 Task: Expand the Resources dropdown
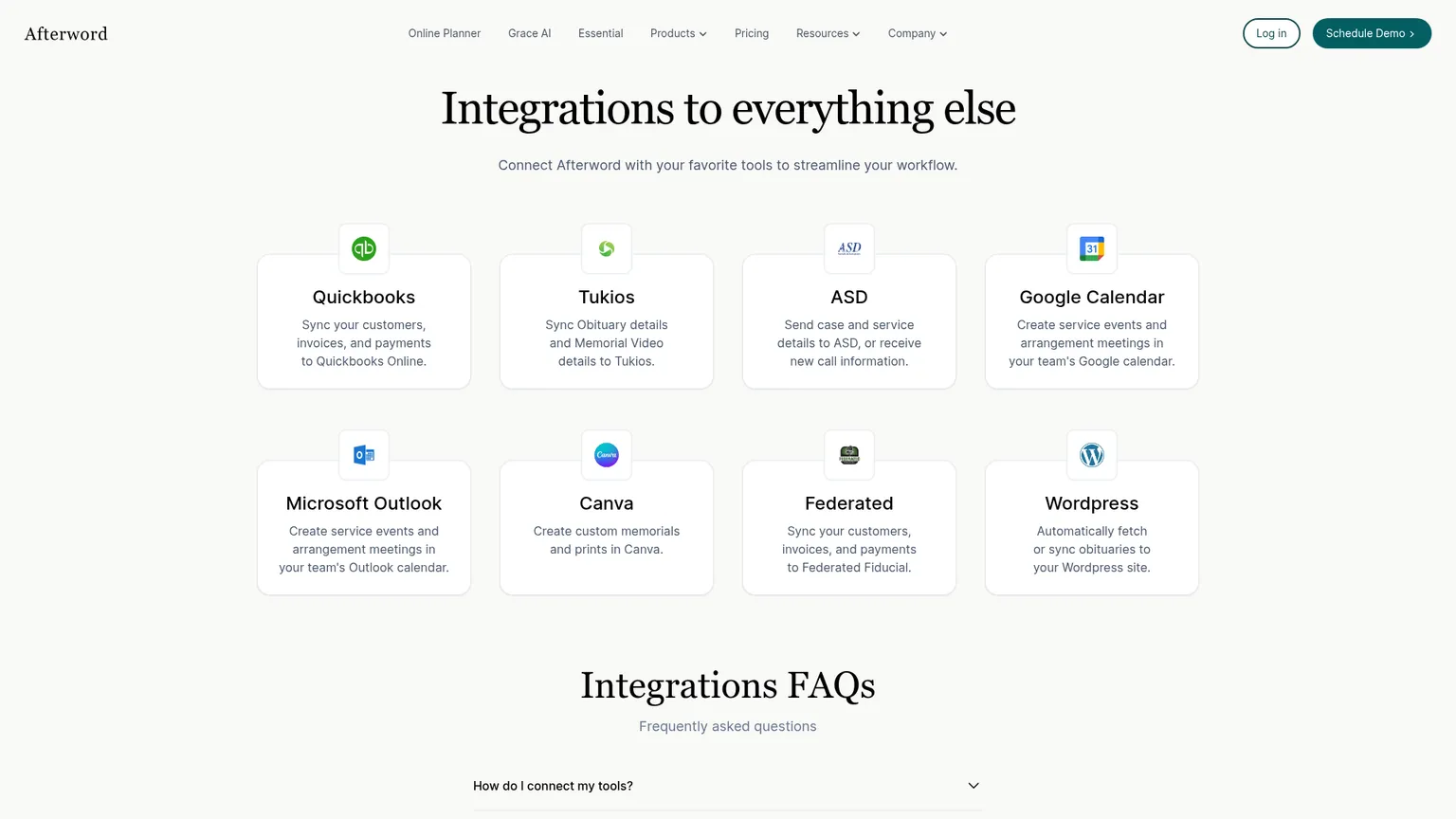click(828, 33)
